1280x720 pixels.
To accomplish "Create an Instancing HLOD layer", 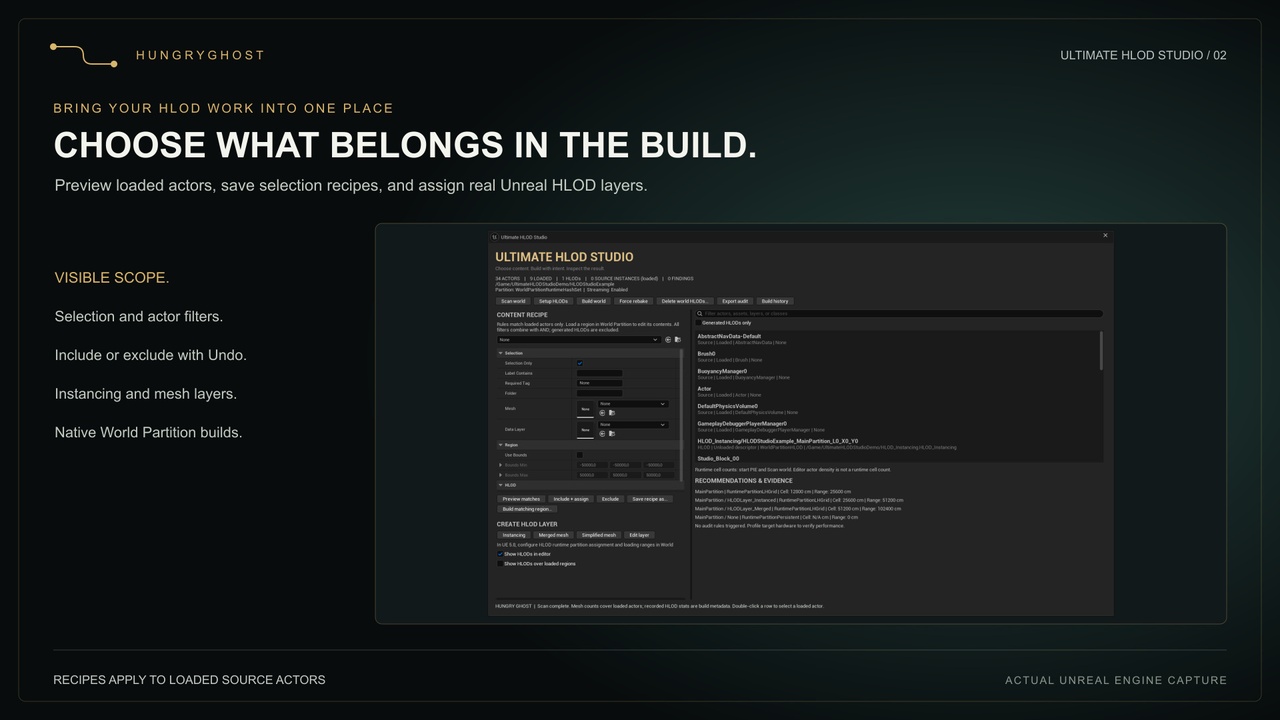I will point(514,535).
